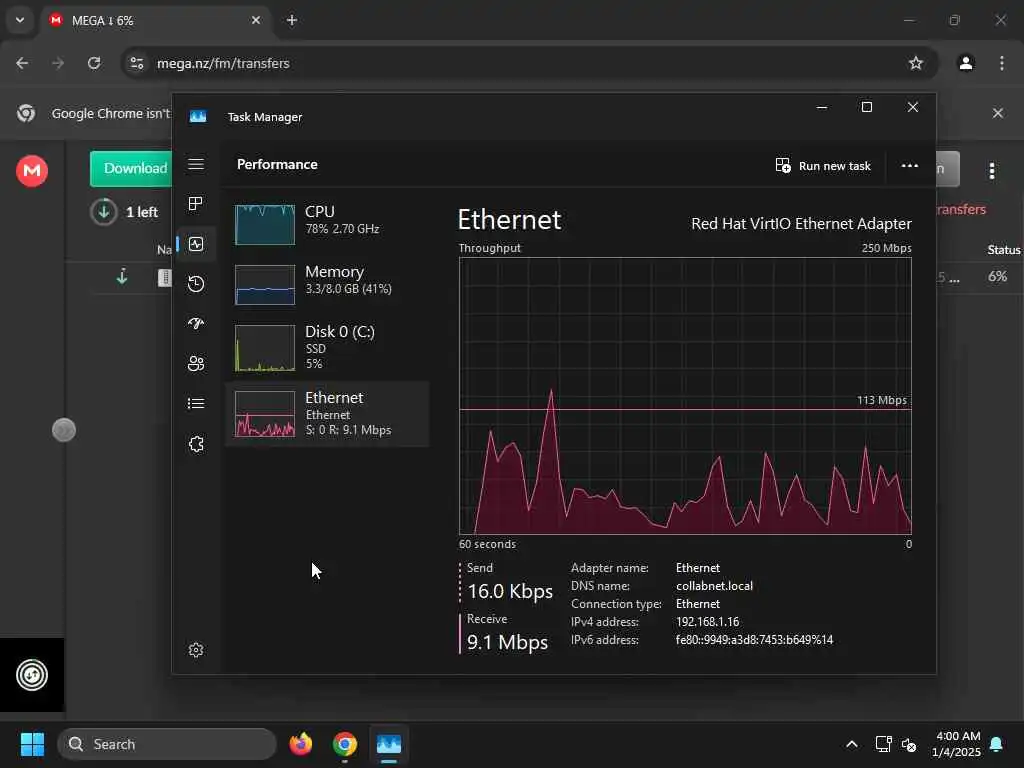Open Firefox from the taskbar
1024x768 pixels.
click(x=301, y=744)
